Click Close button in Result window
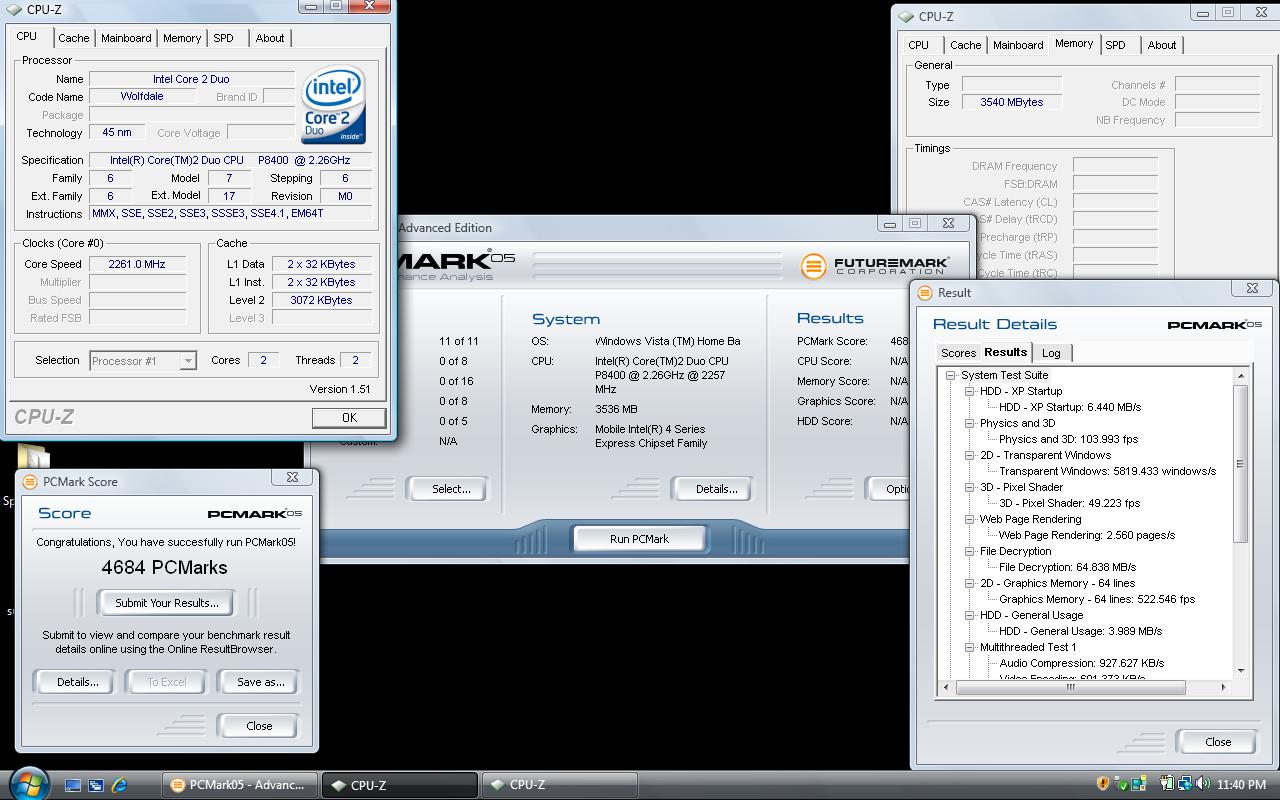The image size is (1280, 800). point(1218,742)
